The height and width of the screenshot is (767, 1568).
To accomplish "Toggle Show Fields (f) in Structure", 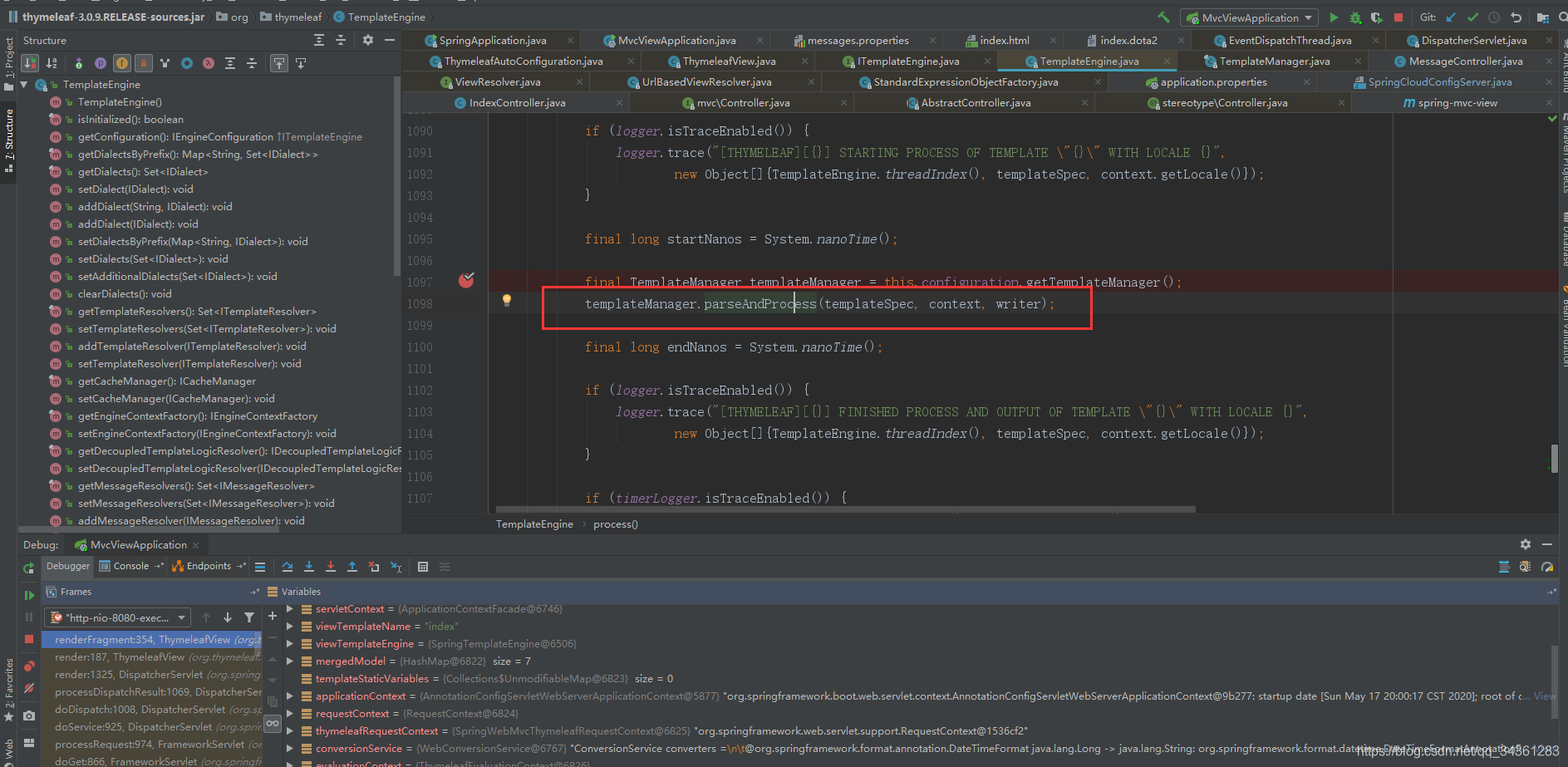I will pyautogui.click(x=122, y=63).
